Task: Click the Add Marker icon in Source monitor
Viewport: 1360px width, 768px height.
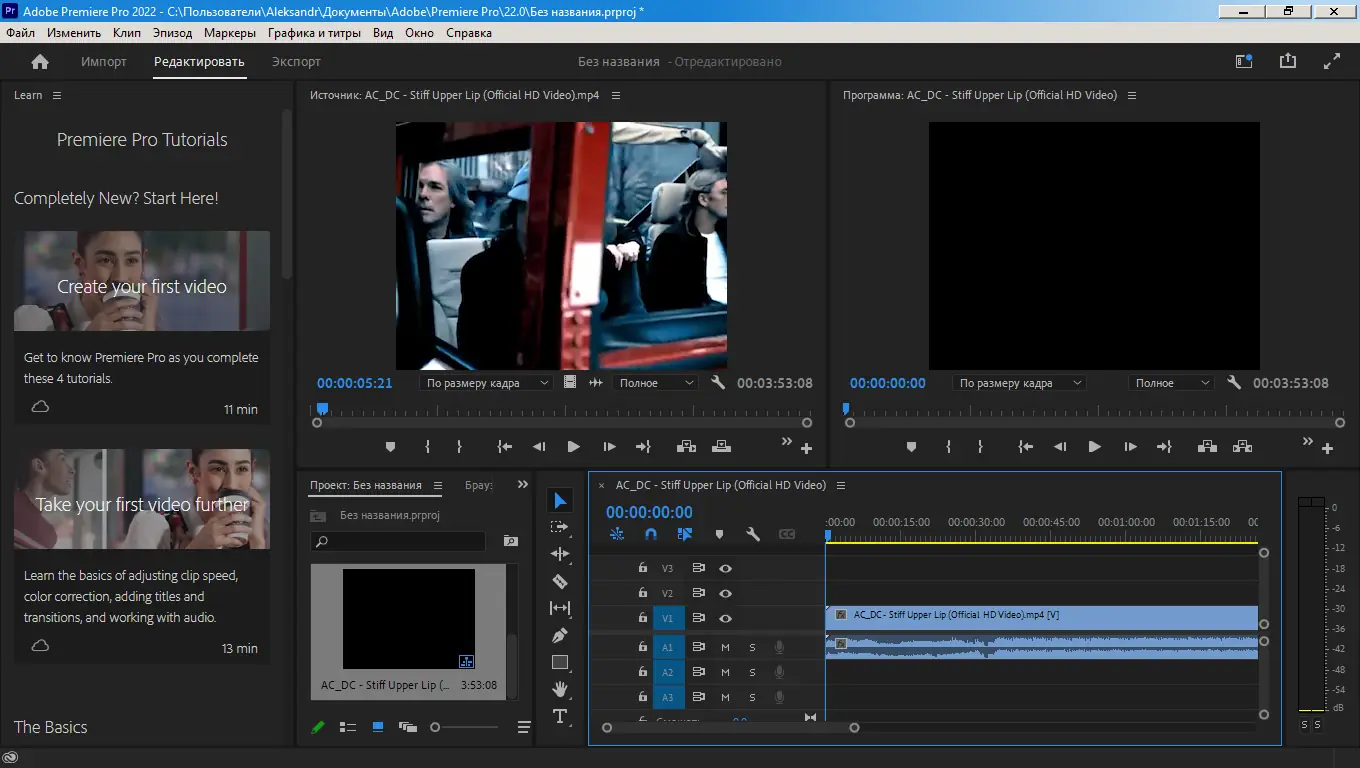Action: [390, 447]
